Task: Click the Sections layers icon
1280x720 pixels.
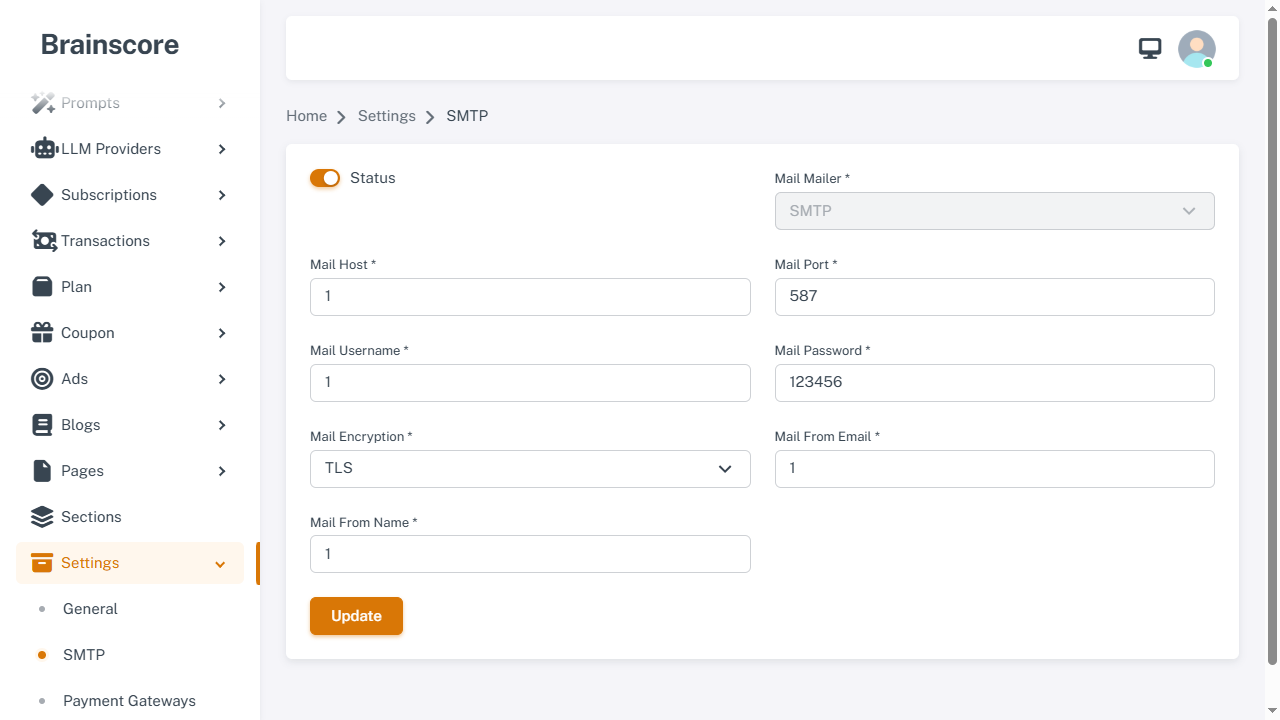Action: tap(42, 517)
